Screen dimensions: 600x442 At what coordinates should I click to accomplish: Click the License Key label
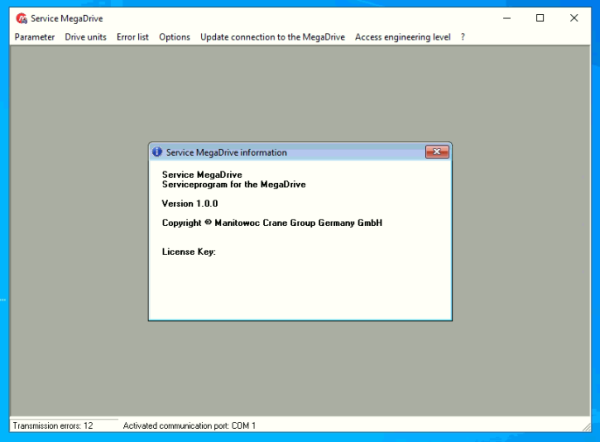pyautogui.click(x=189, y=252)
